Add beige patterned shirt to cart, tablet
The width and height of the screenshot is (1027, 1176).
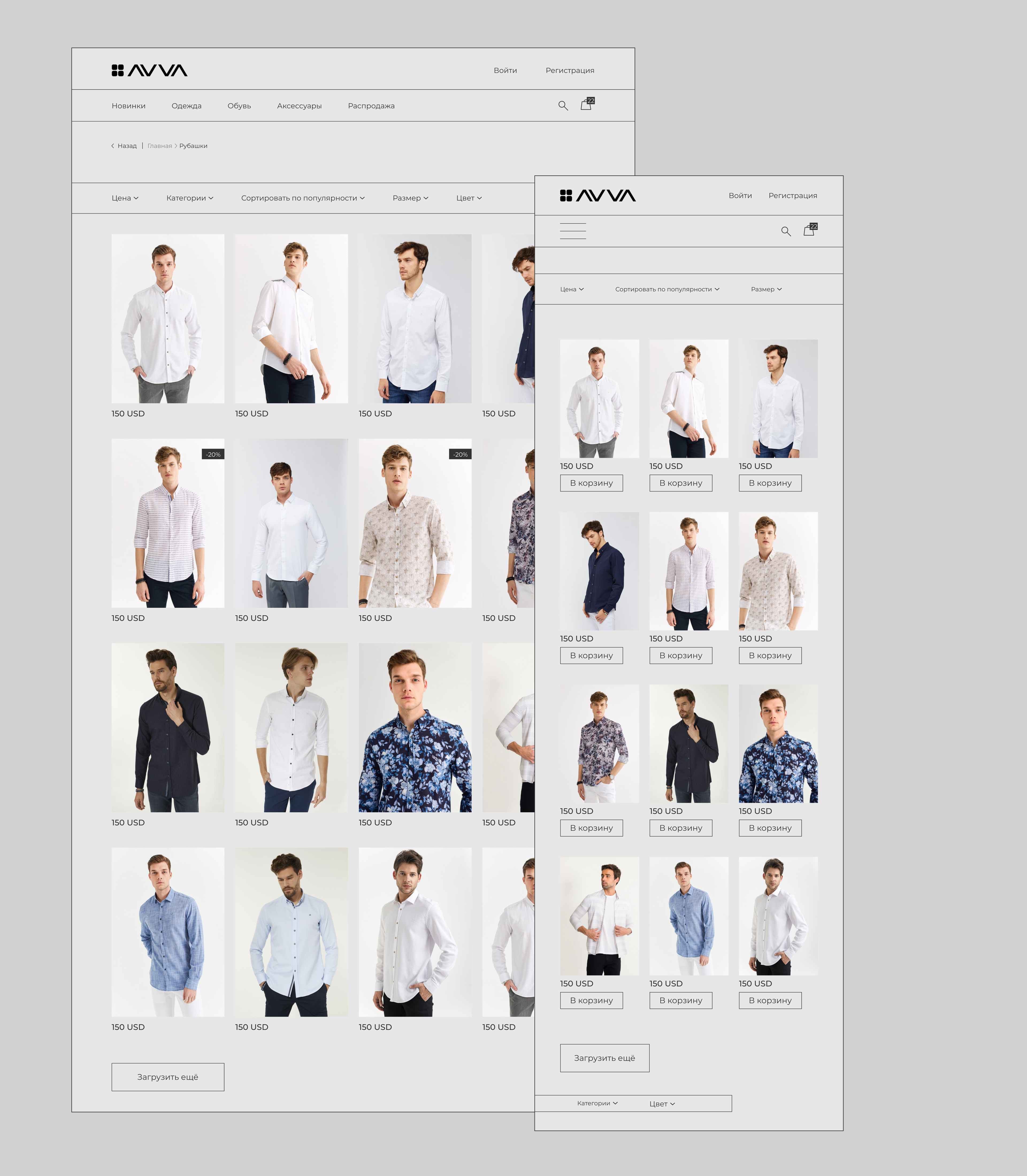[x=770, y=656]
